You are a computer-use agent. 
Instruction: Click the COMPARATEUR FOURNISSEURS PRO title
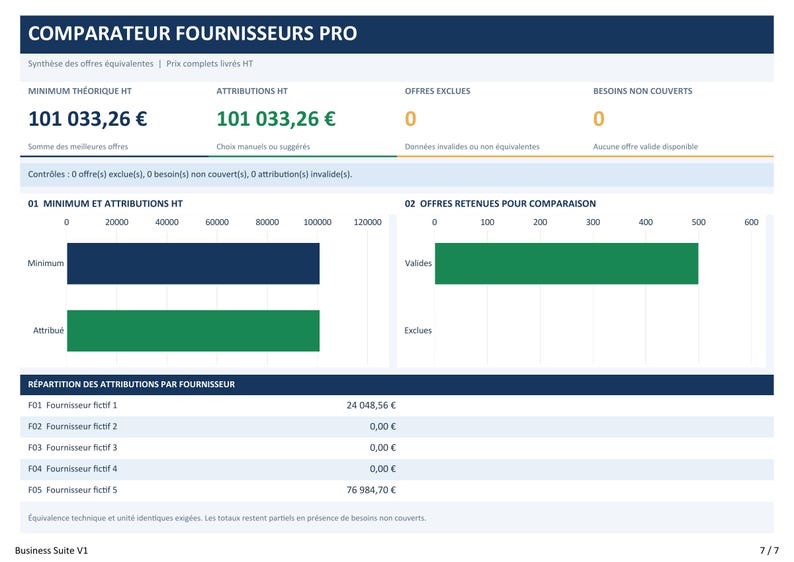192,33
